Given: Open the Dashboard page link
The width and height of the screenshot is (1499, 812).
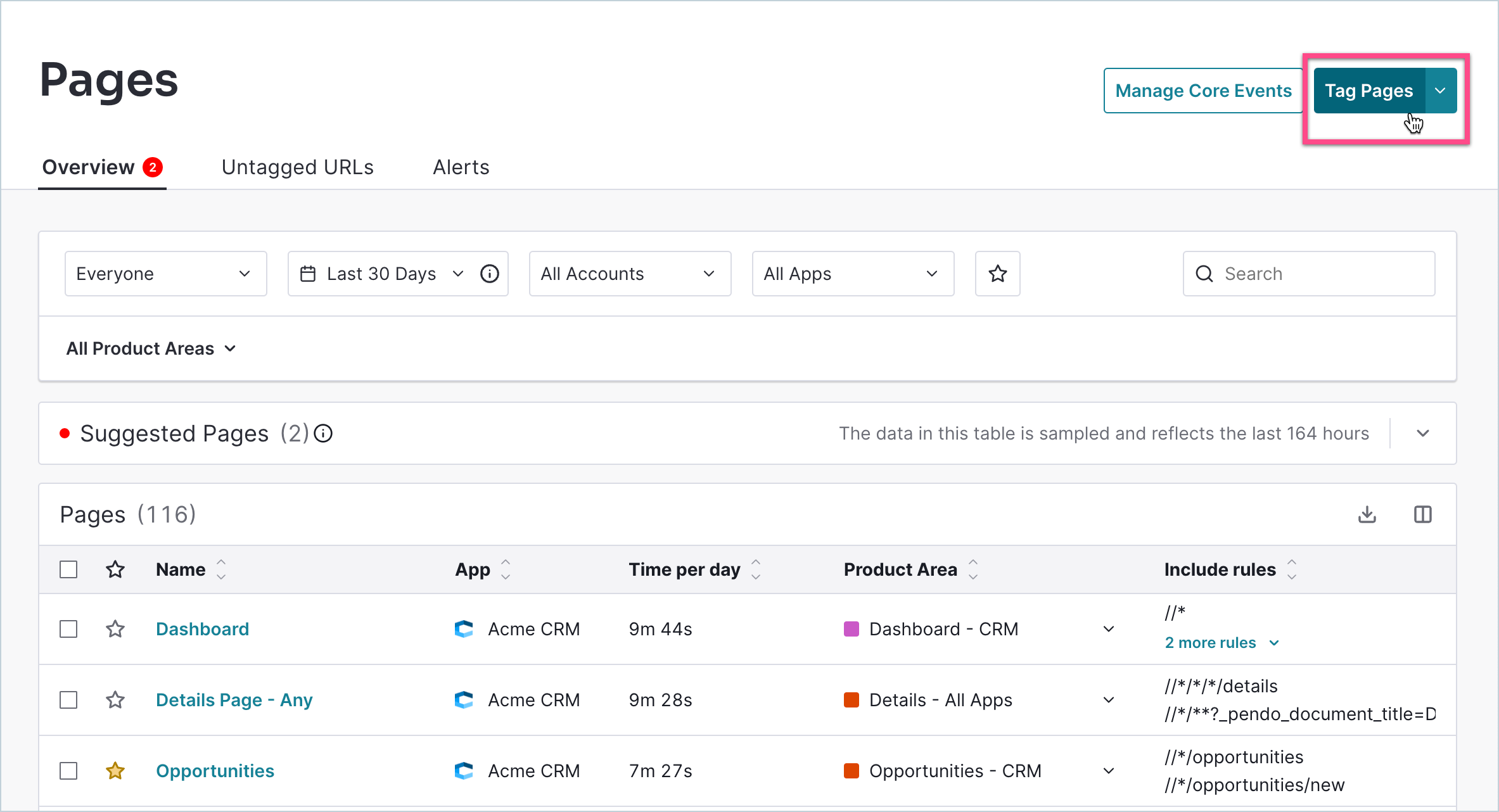Looking at the screenshot, I should point(203,629).
